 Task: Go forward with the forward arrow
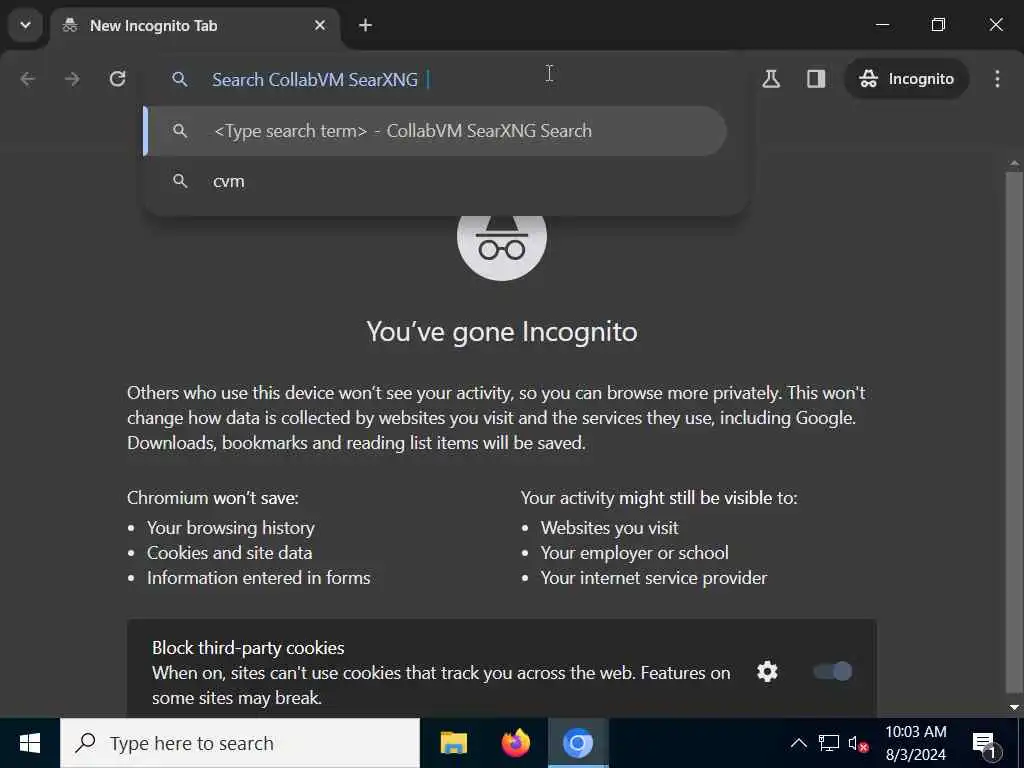click(x=72, y=79)
